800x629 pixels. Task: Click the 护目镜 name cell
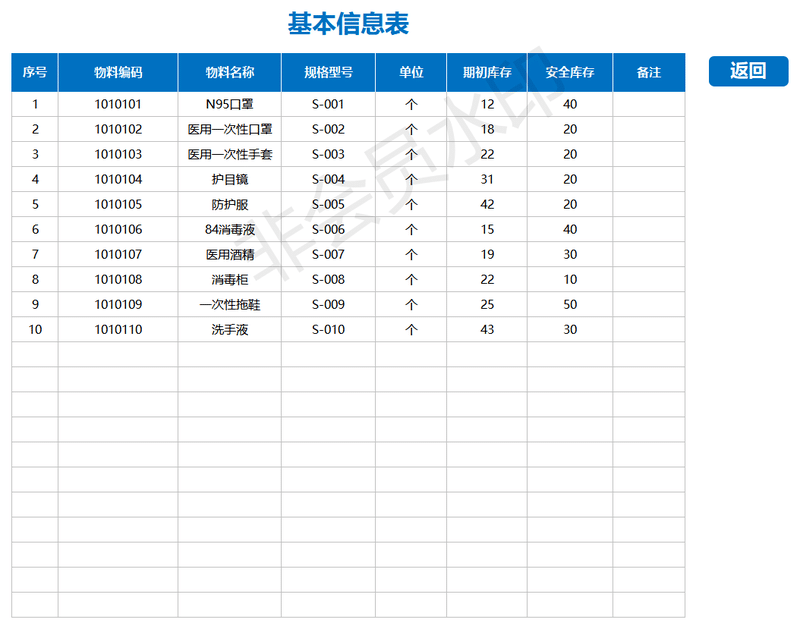pos(229,179)
